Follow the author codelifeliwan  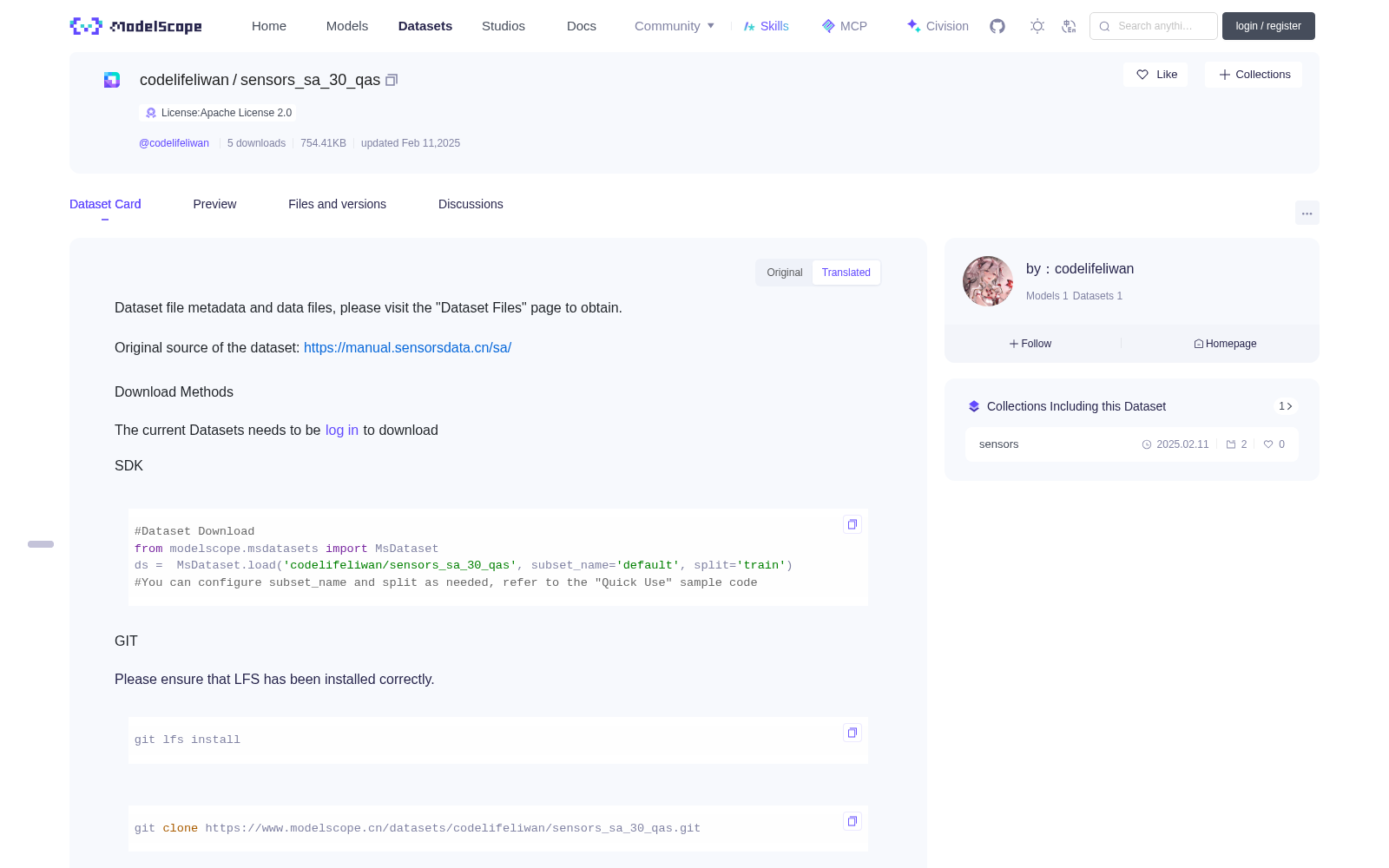(x=1030, y=344)
